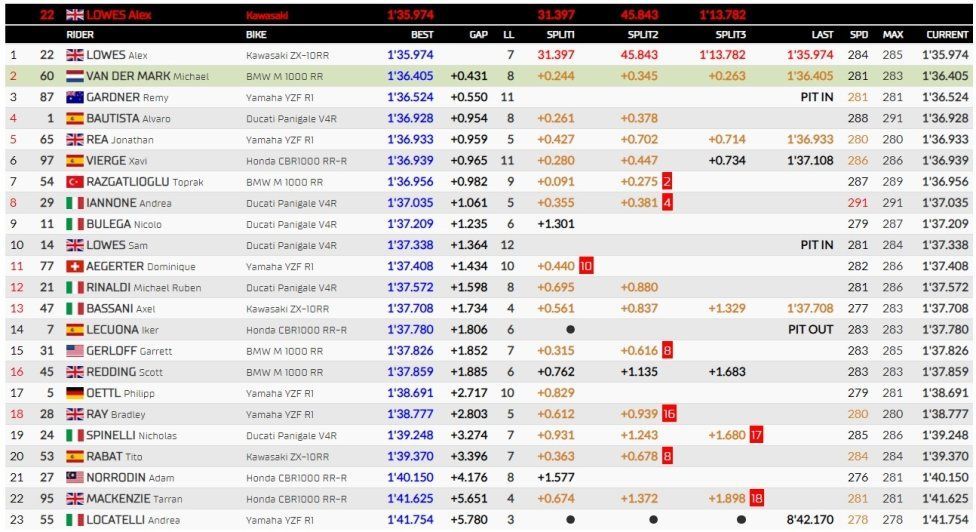Click +1.683 in Redding's SPLIT3 cell
The width and height of the screenshot is (976, 532).
[x=727, y=373]
